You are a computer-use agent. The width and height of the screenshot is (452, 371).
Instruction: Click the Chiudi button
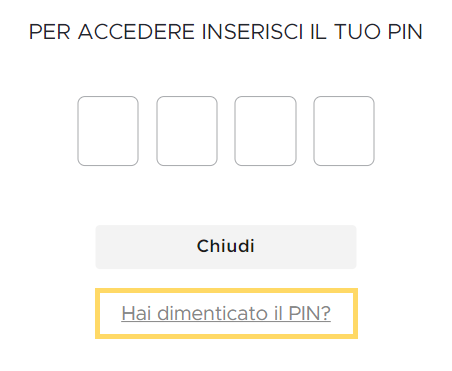pos(226,247)
